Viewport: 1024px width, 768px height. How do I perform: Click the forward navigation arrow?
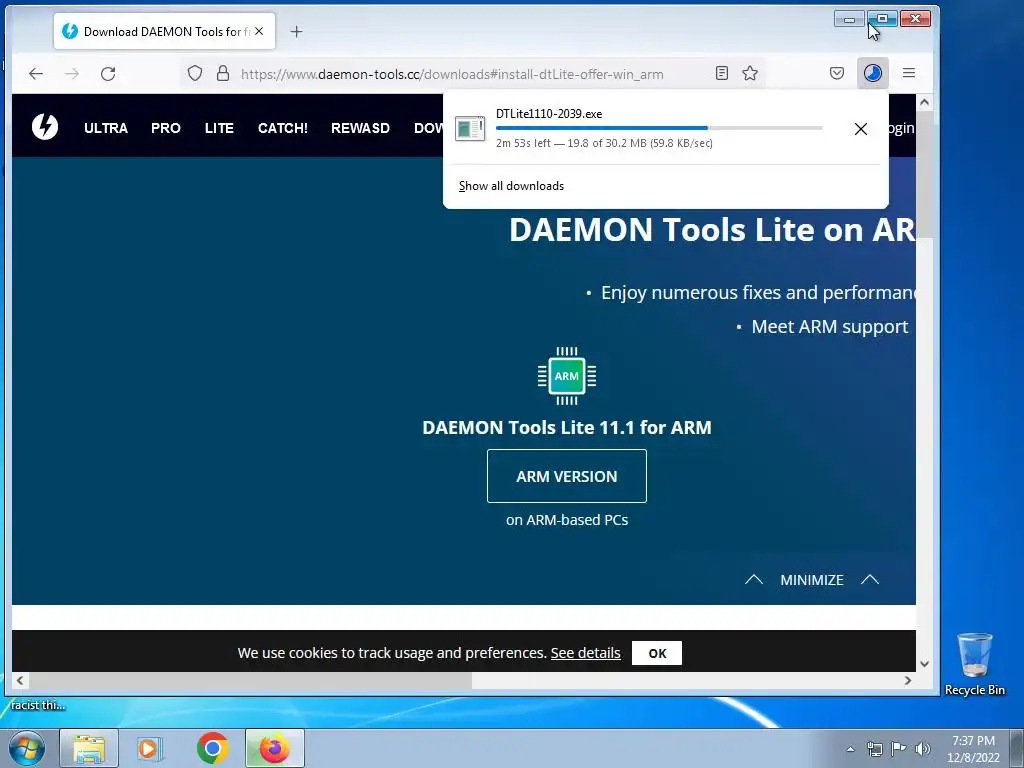pyautogui.click(x=72, y=73)
